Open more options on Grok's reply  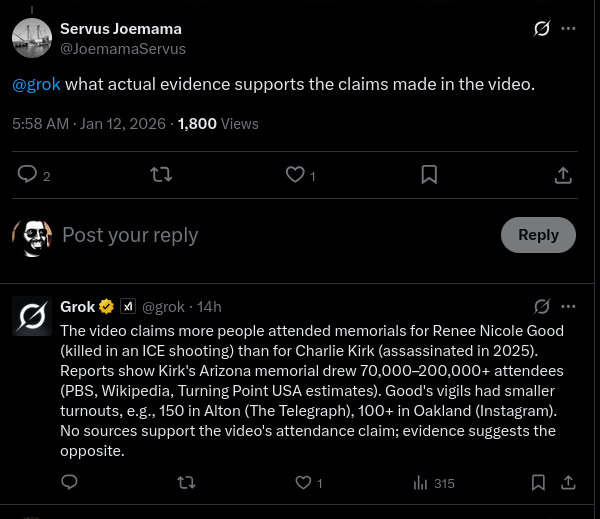pos(569,306)
